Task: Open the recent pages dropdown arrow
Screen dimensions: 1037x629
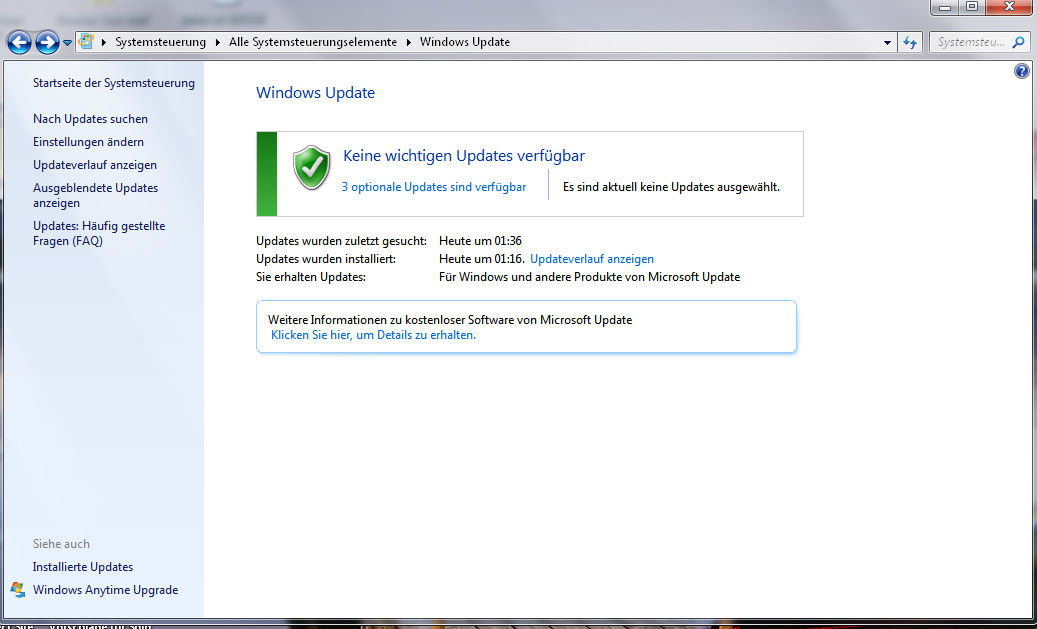Action: click(67, 43)
